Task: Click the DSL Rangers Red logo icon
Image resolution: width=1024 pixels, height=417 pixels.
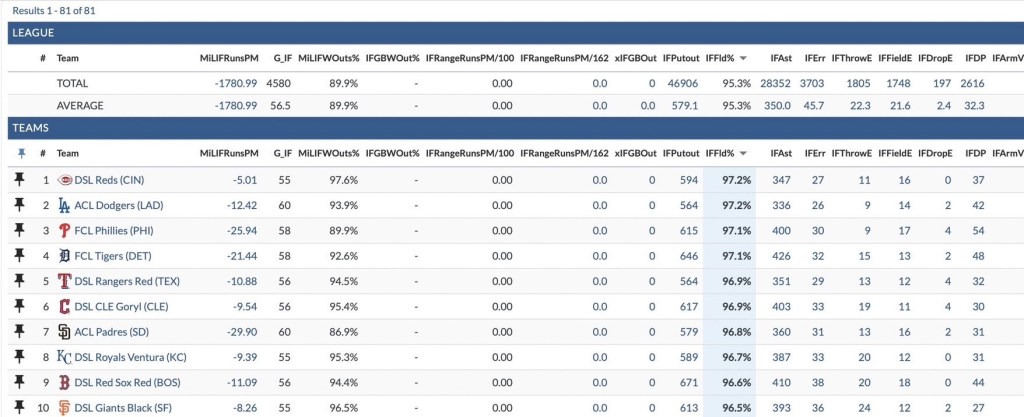Action: coord(65,281)
